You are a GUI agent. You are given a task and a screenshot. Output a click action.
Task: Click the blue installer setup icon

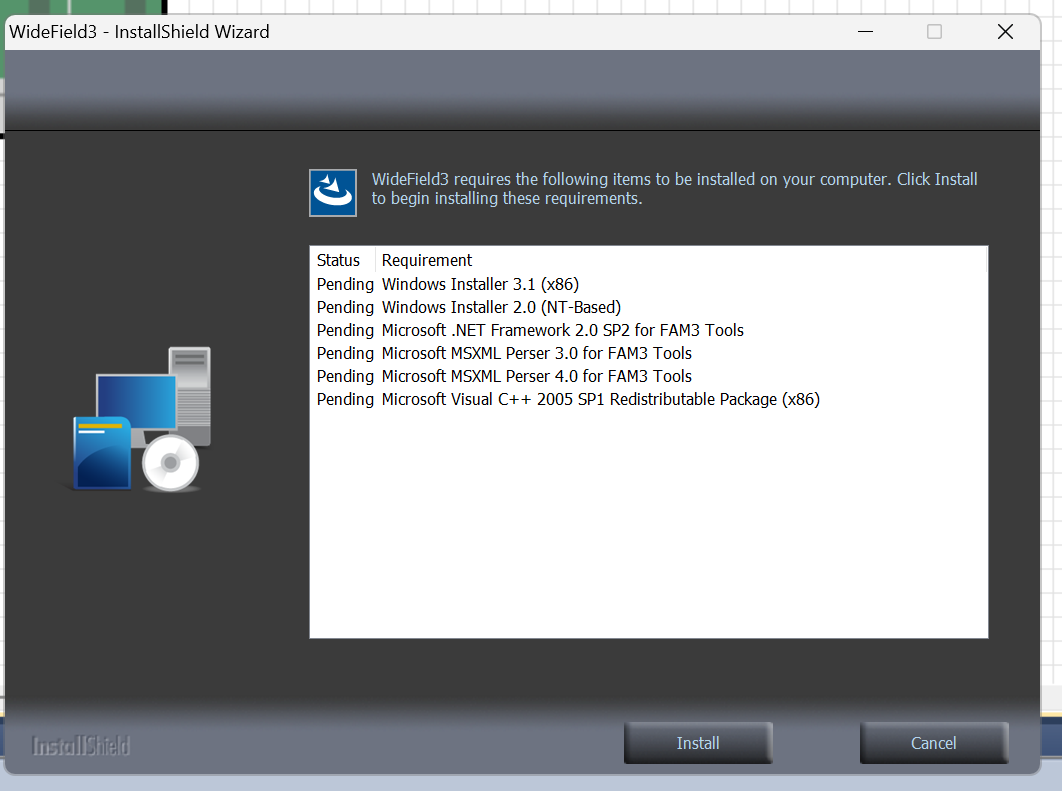333,193
